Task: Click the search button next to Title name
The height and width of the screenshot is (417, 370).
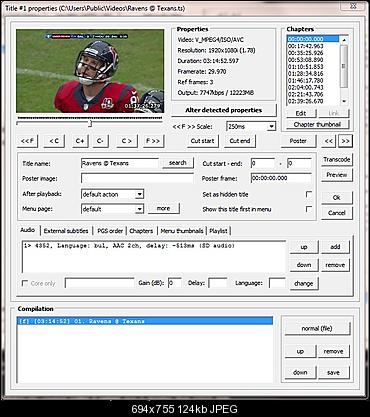Action: [178, 163]
